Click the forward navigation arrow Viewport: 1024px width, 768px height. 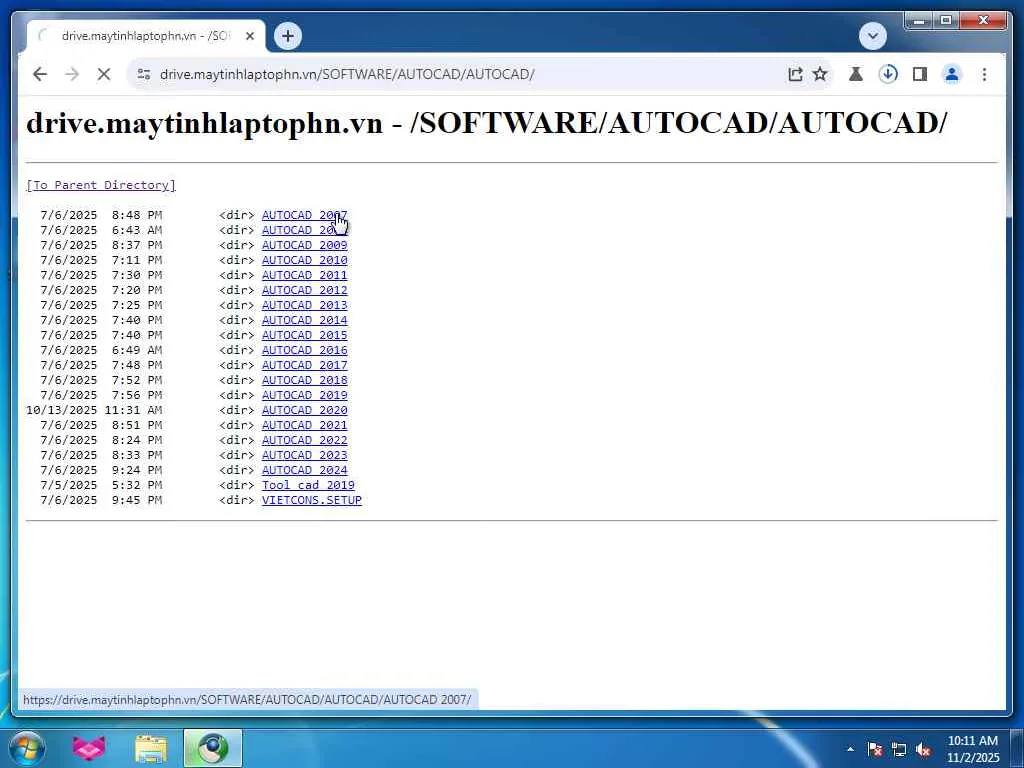(72, 74)
